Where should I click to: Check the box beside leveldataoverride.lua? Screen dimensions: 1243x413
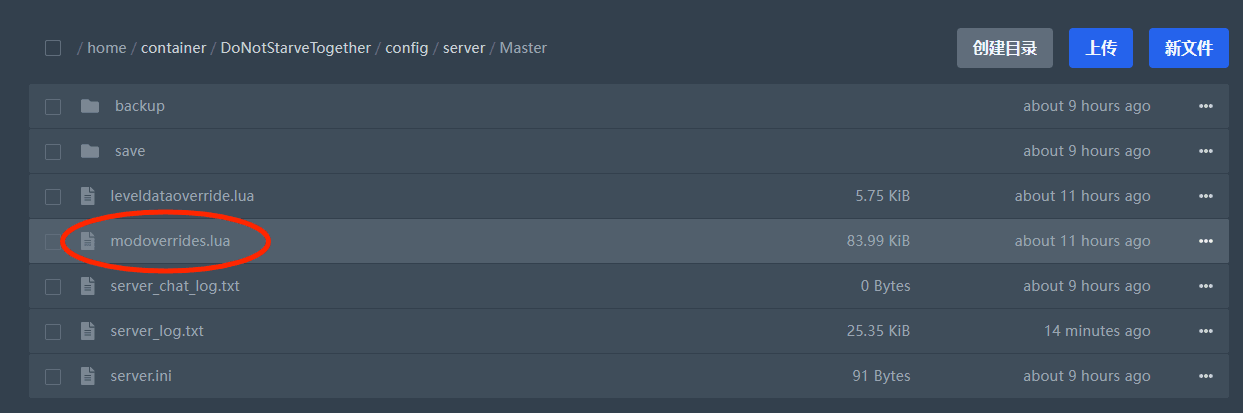click(53, 196)
